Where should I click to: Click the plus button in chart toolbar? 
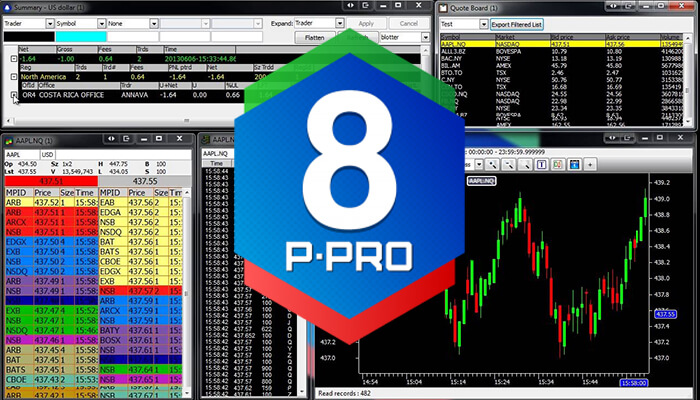pyautogui.click(x=590, y=165)
